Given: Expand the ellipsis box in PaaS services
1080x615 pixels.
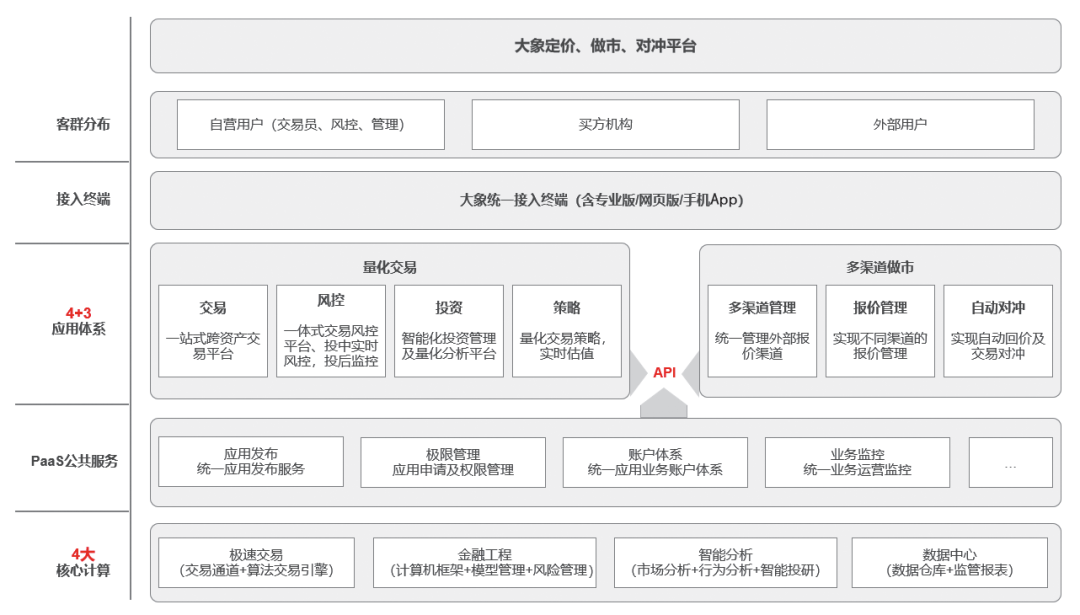Looking at the screenshot, I should pyautogui.click(x=1012, y=461).
